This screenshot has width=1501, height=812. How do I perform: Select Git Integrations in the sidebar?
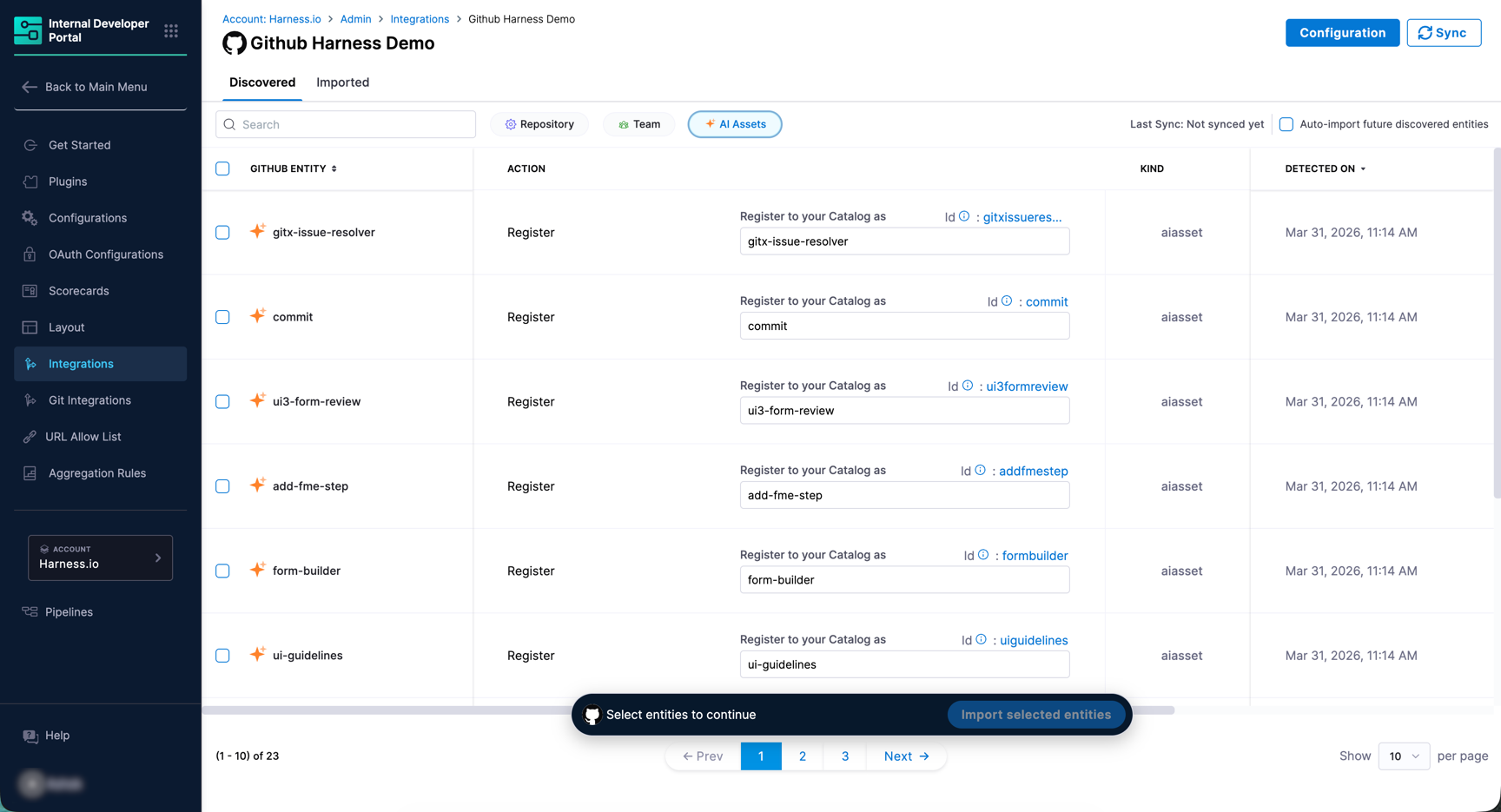tap(87, 400)
